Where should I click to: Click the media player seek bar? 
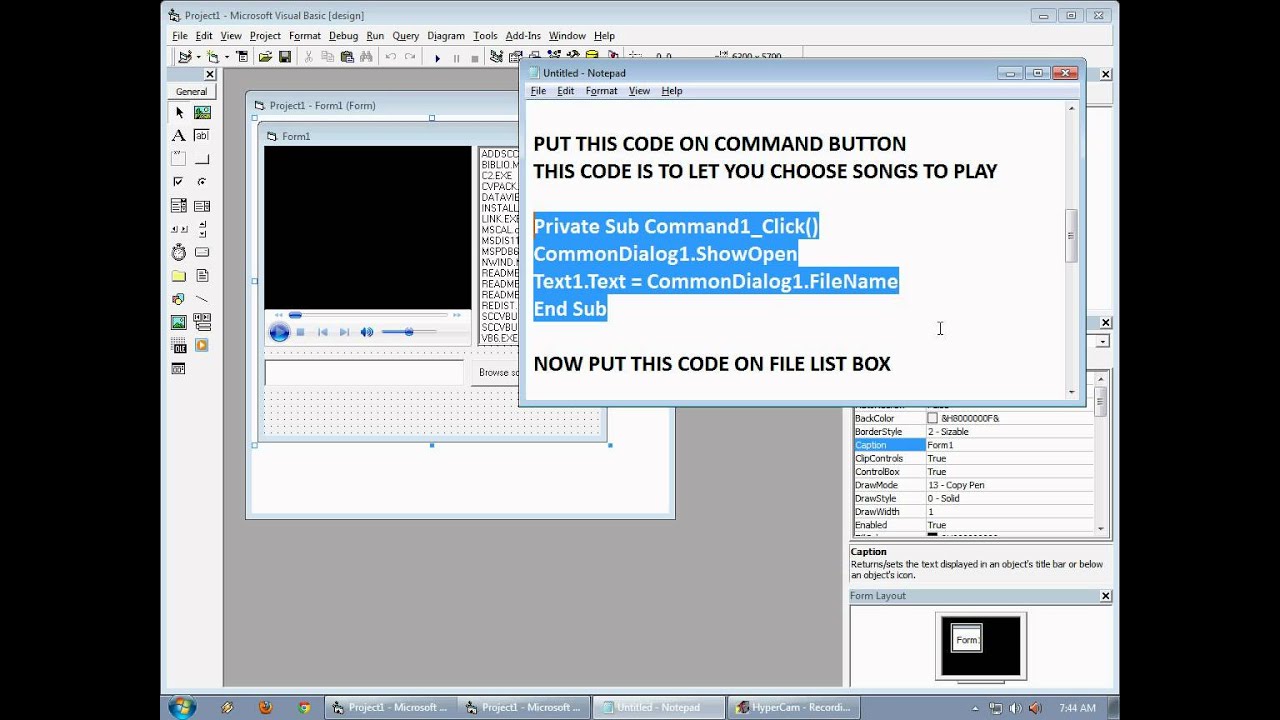(369, 315)
